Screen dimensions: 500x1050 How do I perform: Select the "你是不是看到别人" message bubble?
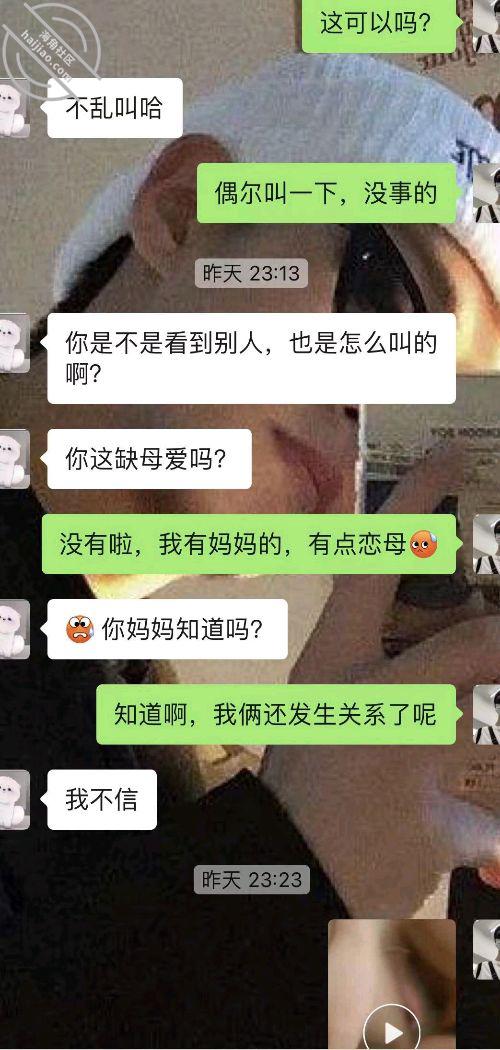coord(251,358)
